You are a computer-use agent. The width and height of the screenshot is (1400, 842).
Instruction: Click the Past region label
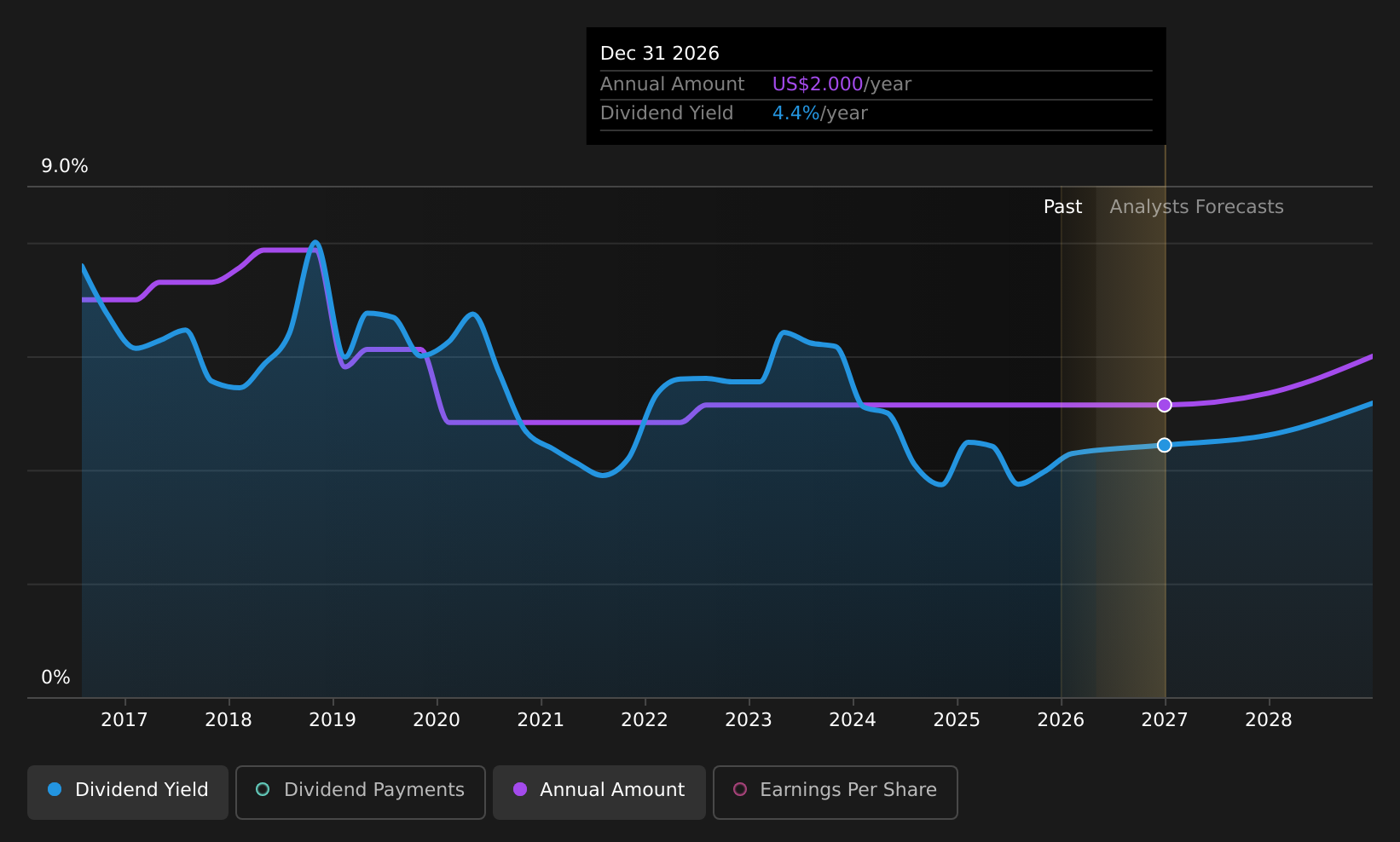coord(1062,207)
